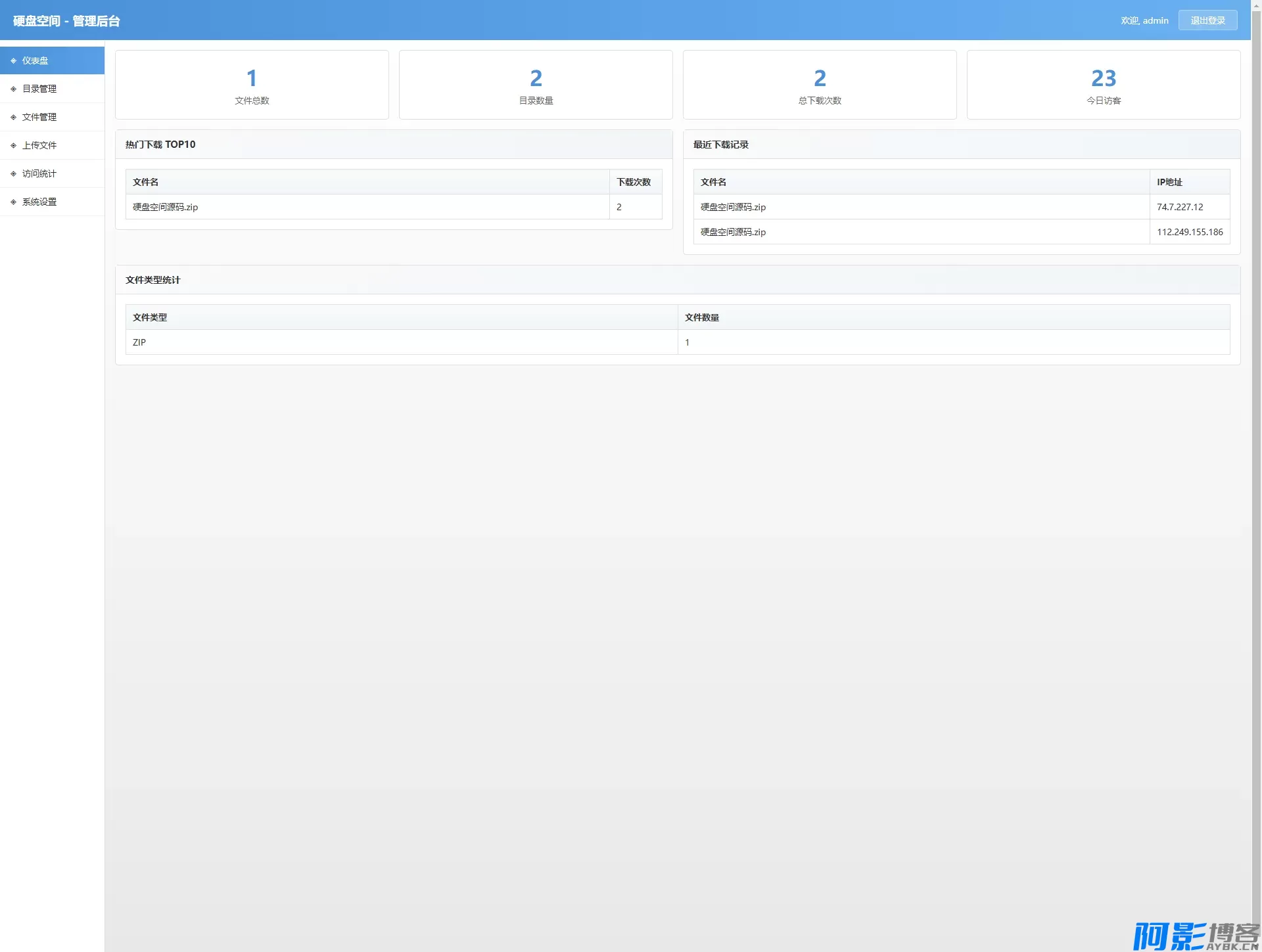
Task: Click 硬盘空间源码.zip in the 热门下载 TOP10 table
Action: coord(165,207)
